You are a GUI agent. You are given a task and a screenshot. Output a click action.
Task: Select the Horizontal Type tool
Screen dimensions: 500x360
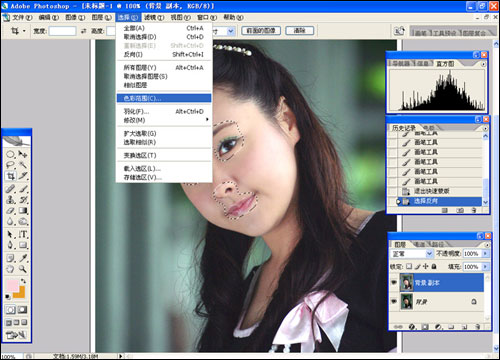23,234
